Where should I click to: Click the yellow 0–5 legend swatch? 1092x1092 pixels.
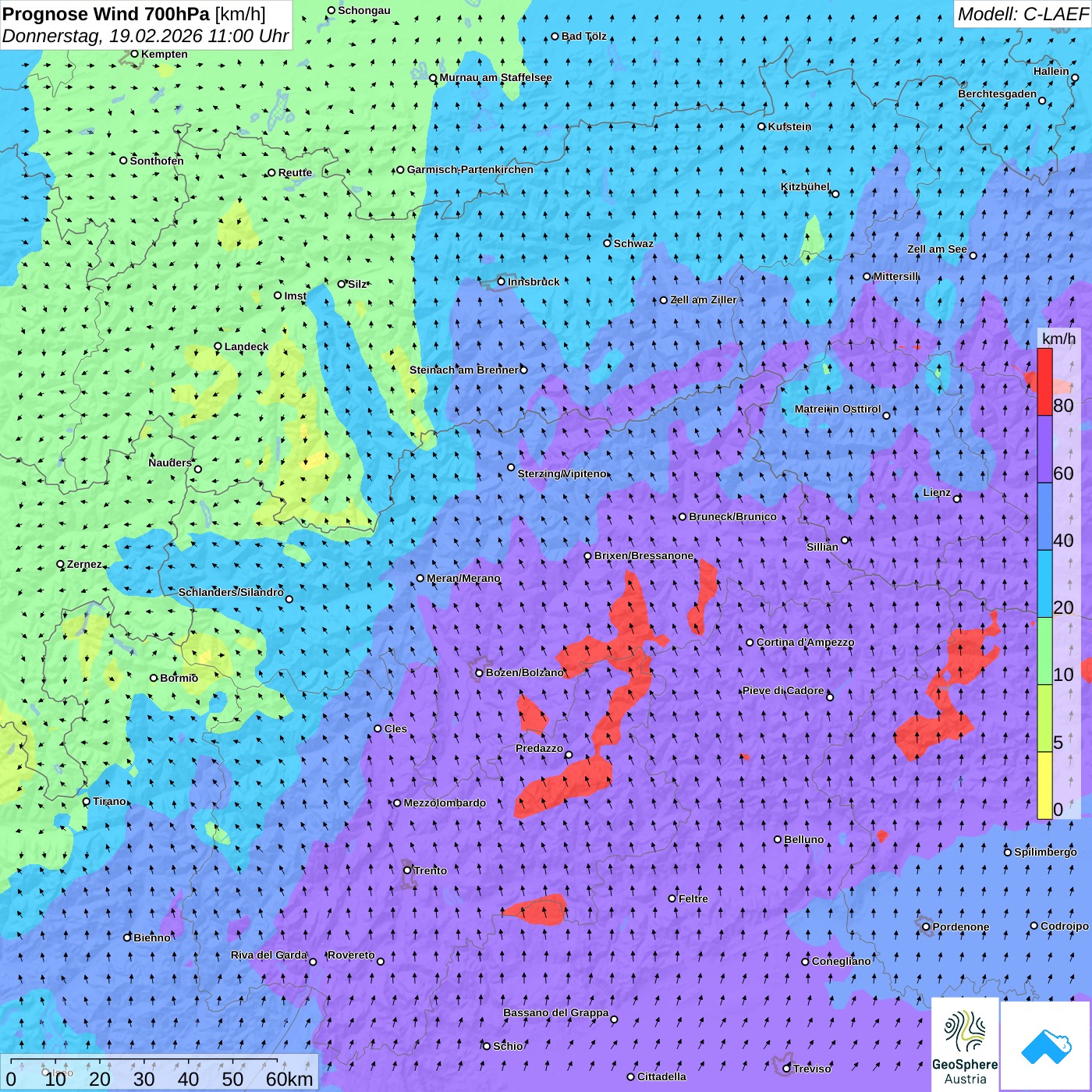coord(1044,785)
